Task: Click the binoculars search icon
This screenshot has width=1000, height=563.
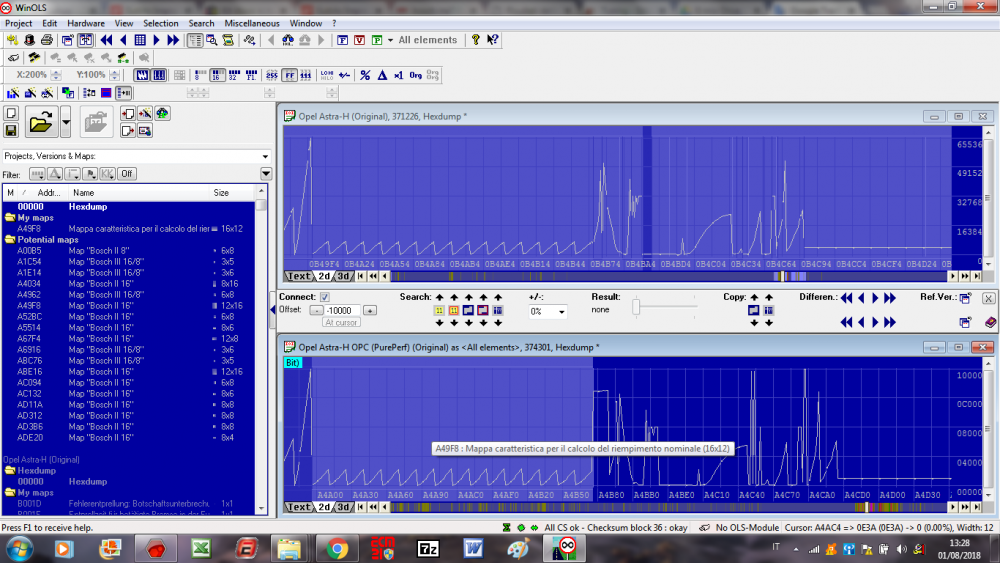Action: [x=288, y=40]
